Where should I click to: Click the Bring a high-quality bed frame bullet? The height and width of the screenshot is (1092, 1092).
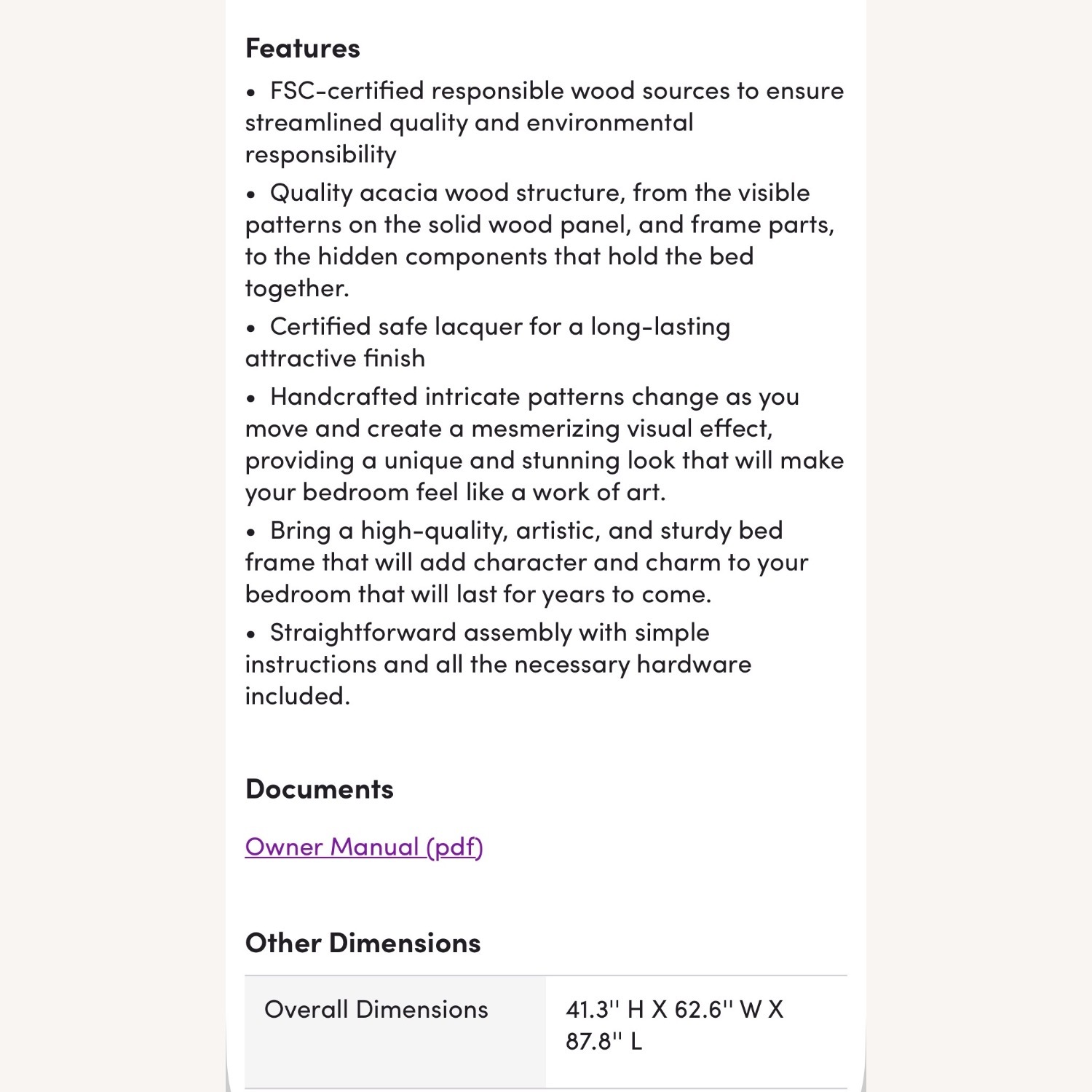click(527, 562)
